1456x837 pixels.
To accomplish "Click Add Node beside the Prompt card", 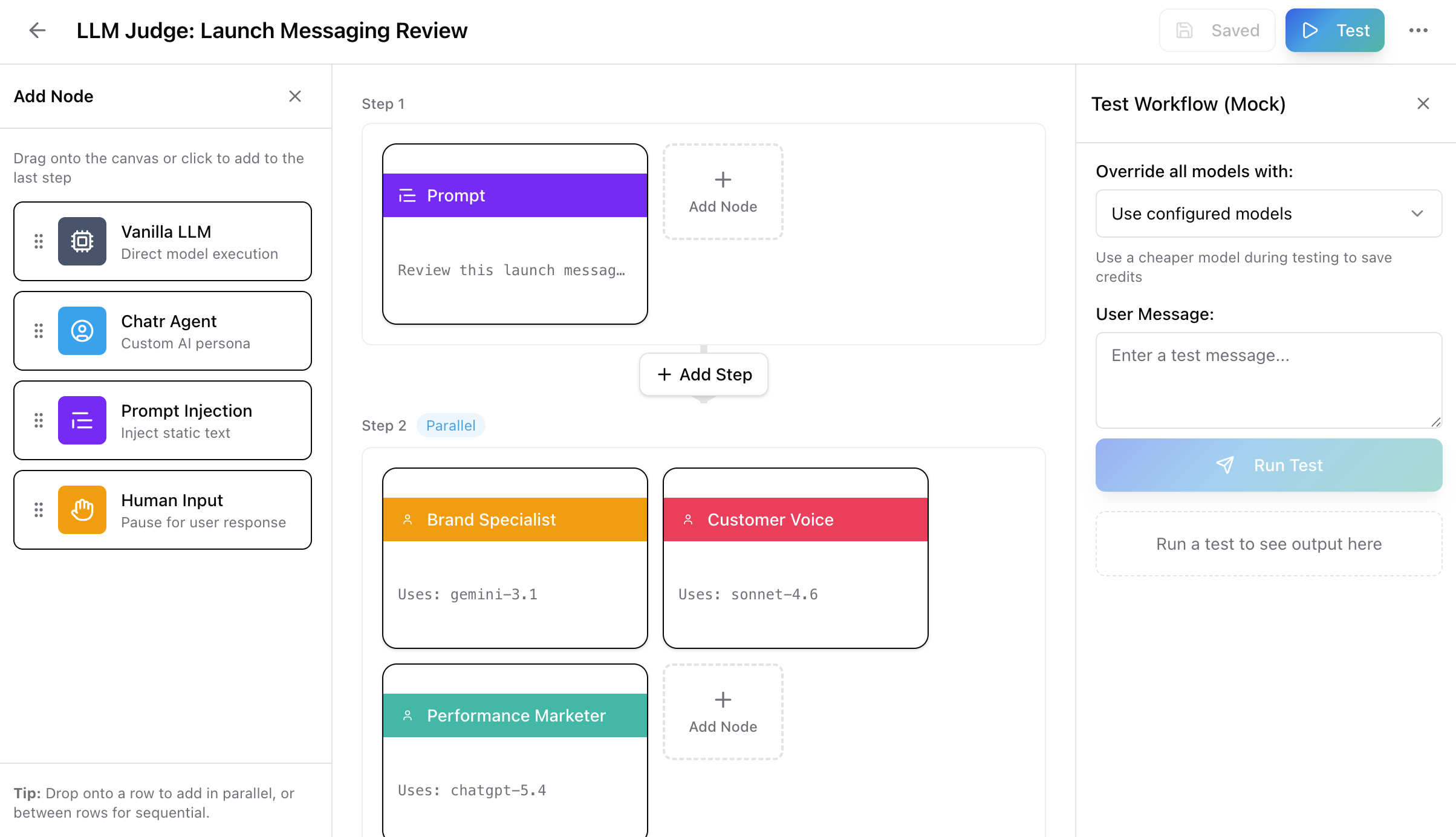I will 723,192.
